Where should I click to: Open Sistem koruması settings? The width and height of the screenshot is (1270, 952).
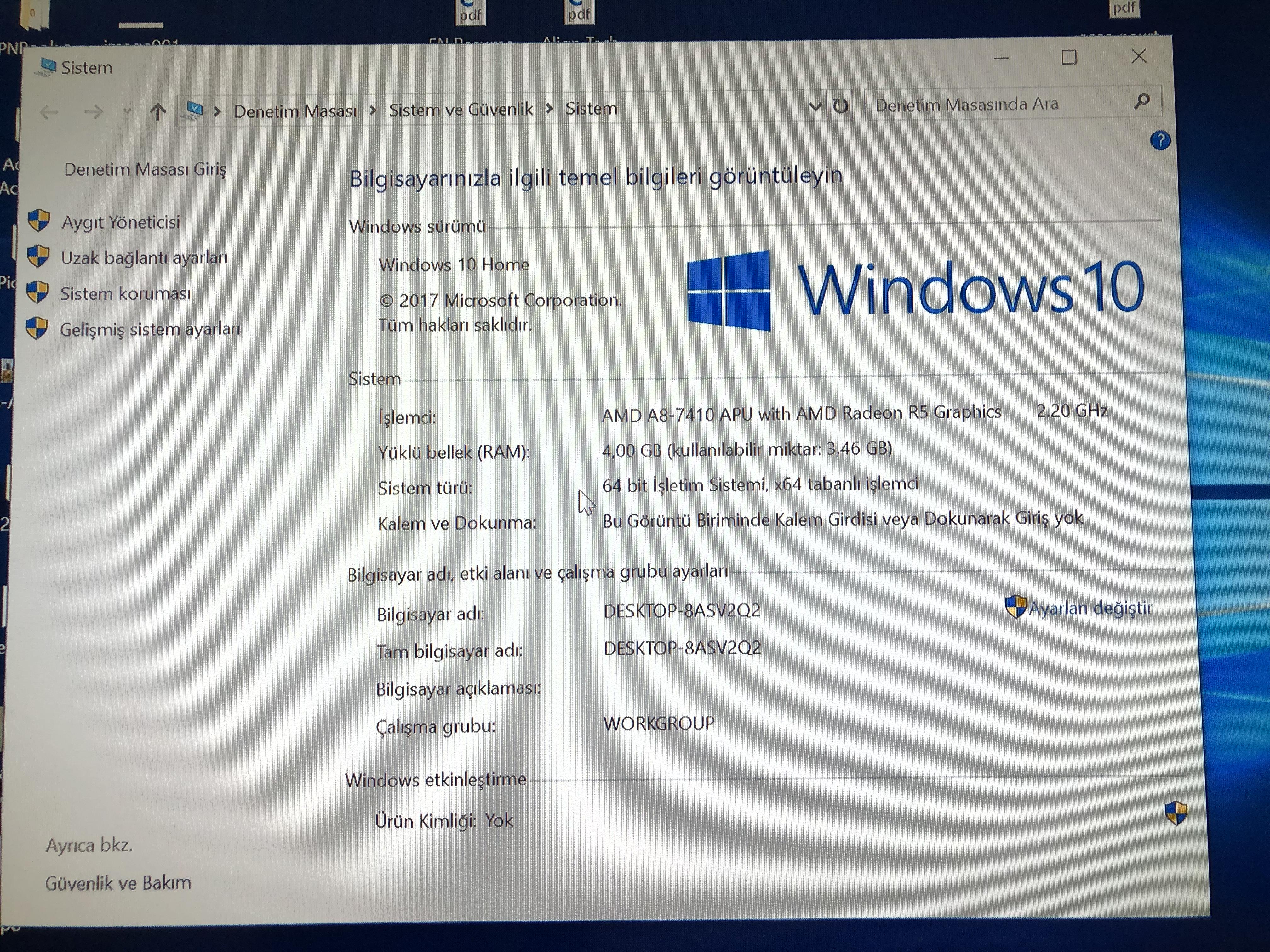coord(125,293)
